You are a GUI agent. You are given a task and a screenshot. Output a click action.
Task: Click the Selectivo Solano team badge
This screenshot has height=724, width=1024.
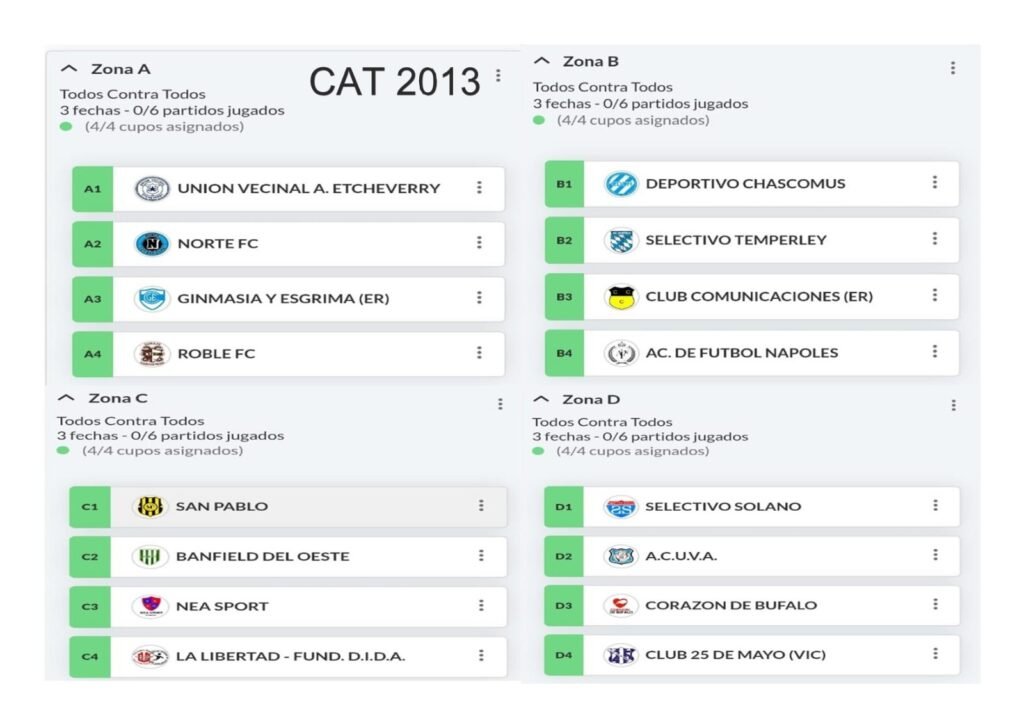click(x=621, y=507)
